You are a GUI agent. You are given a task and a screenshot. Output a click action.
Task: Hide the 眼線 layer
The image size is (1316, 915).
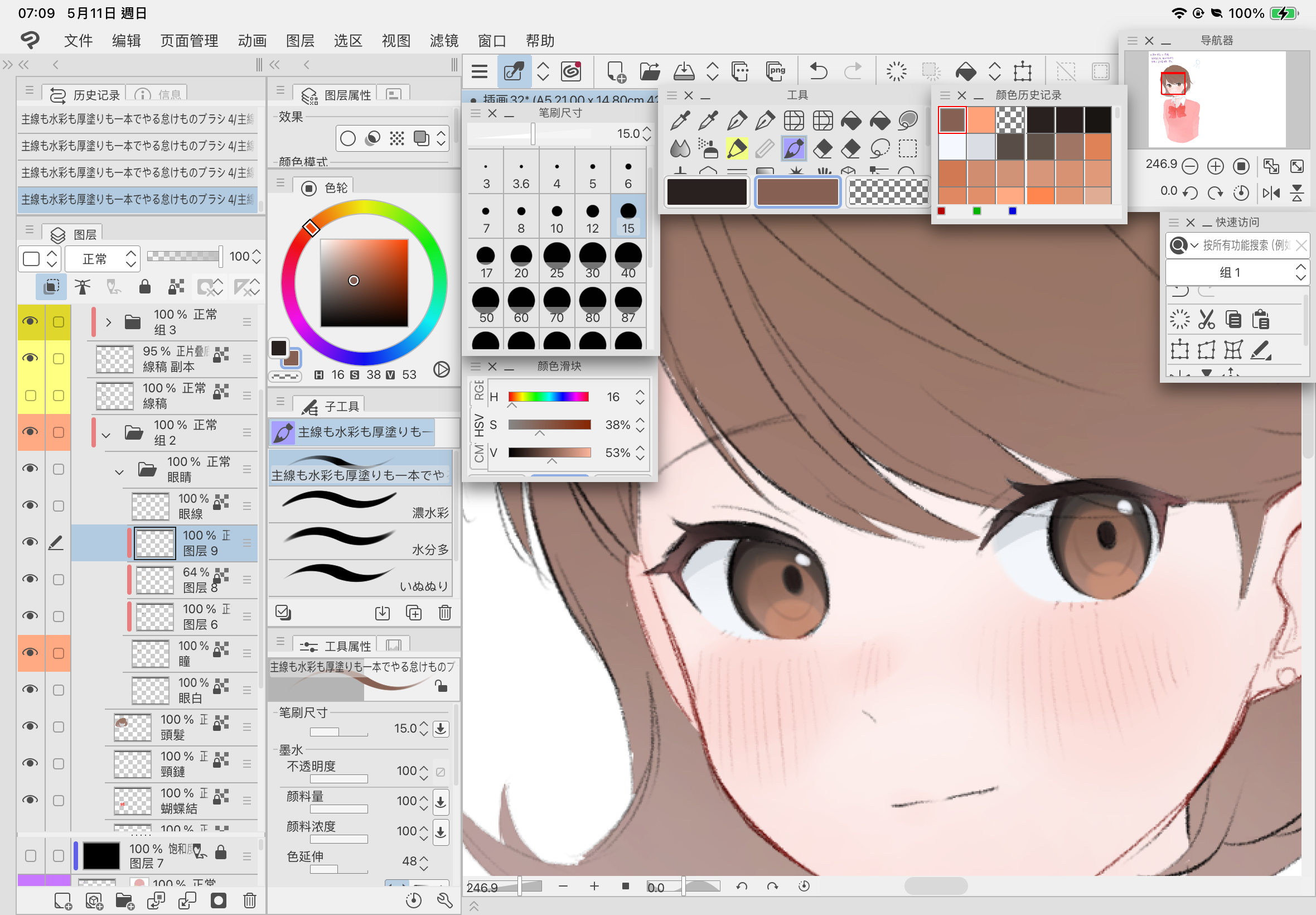30,505
